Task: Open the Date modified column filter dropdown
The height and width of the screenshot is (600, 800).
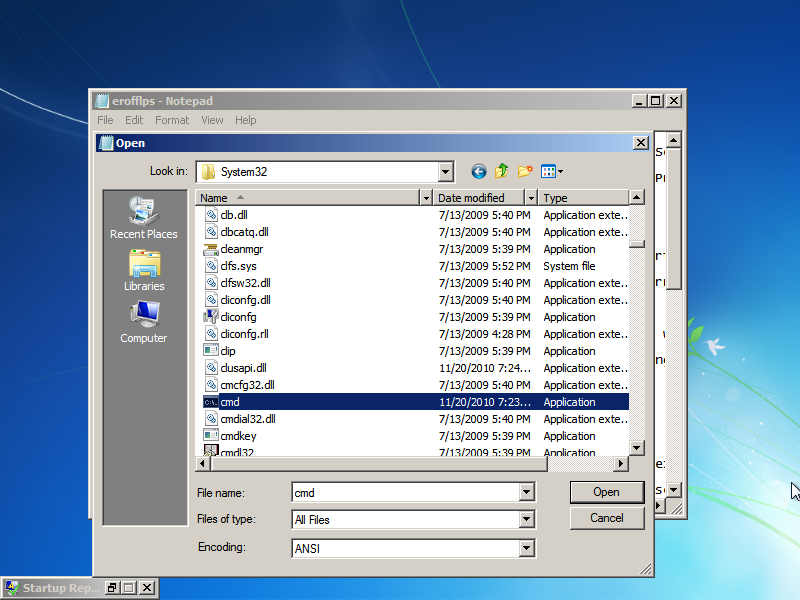Action: click(531, 198)
